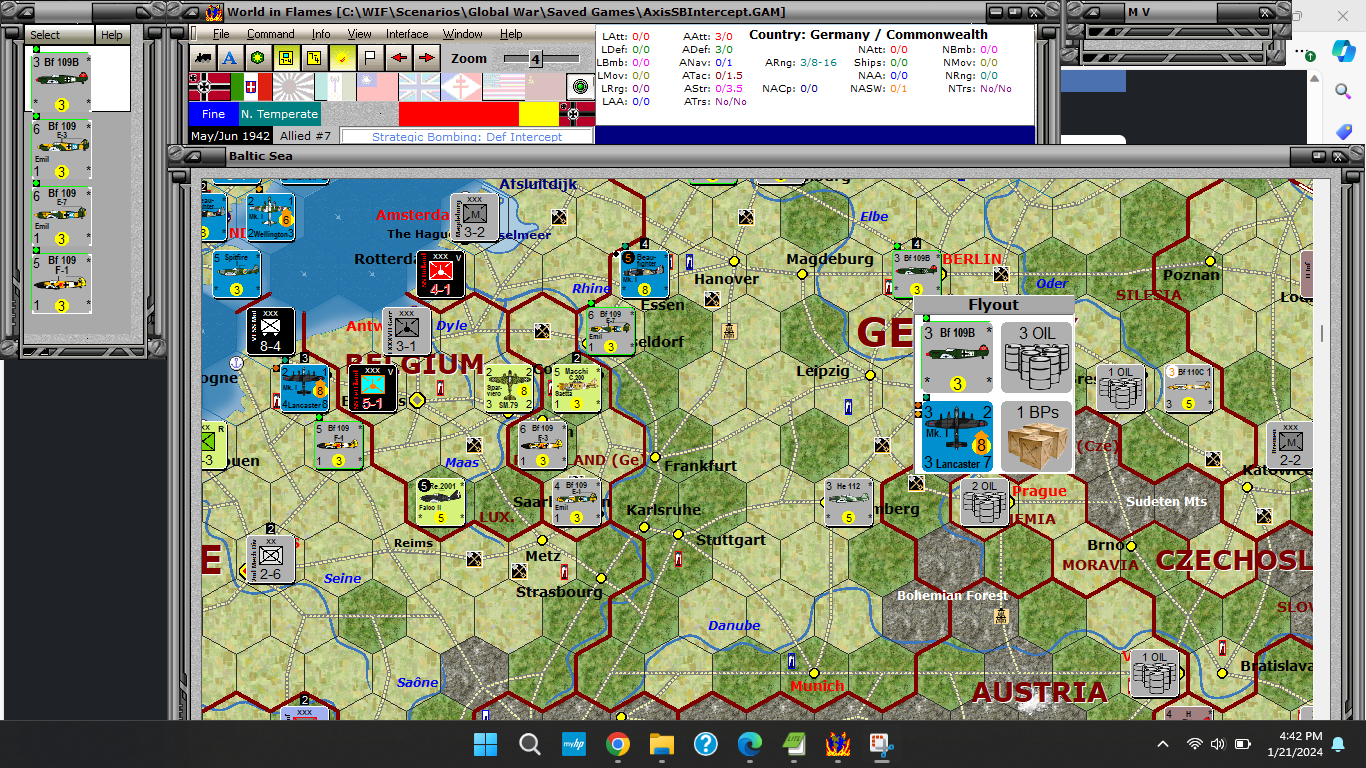The width and height of the screenshot is (1366, 768).
Task: Click the Bf 109B unit in Flyout popup
Action: (x=957, y=357)
